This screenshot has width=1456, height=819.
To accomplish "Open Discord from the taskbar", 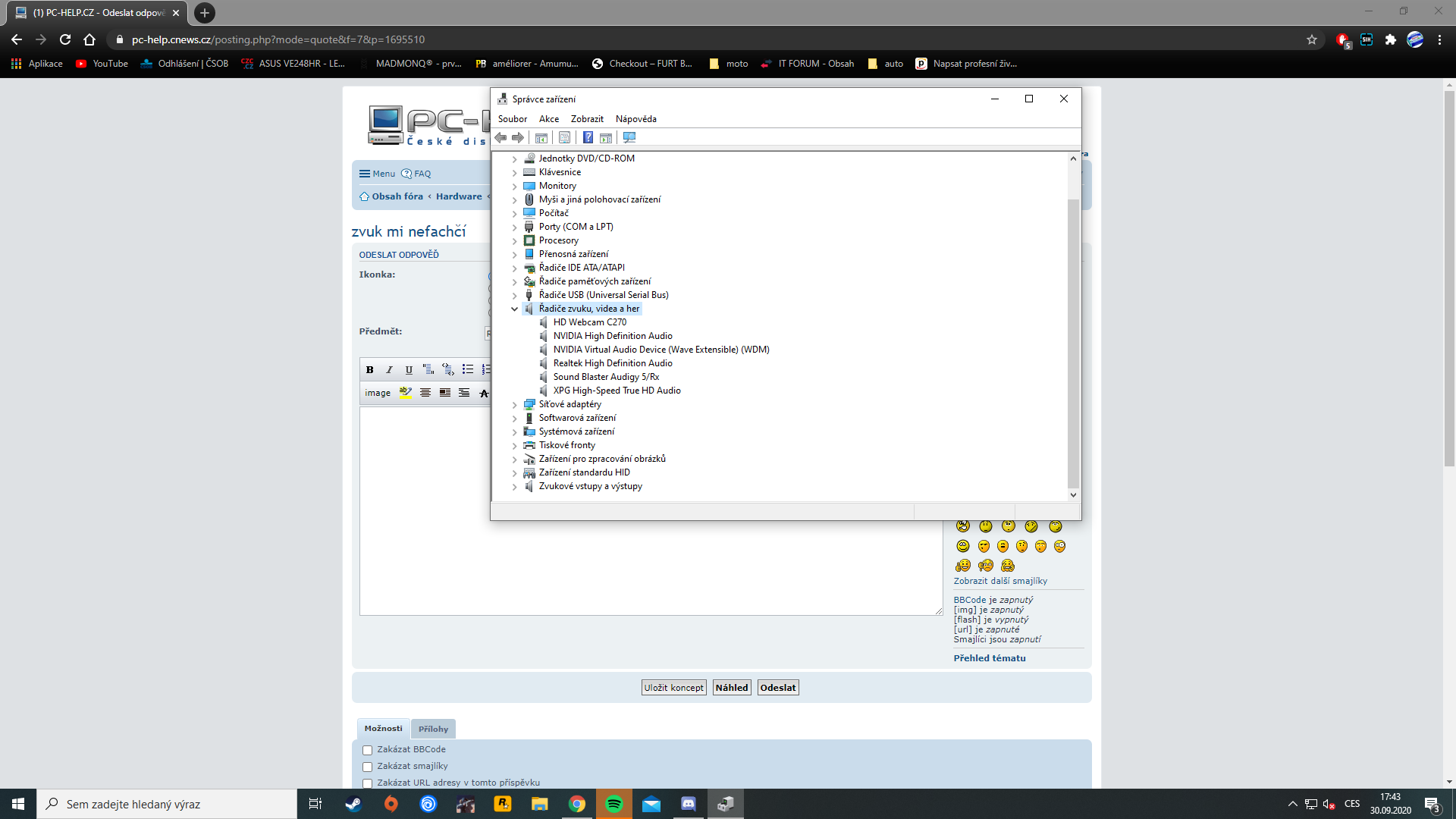I will pyautogui.click(x=688, y=804).
